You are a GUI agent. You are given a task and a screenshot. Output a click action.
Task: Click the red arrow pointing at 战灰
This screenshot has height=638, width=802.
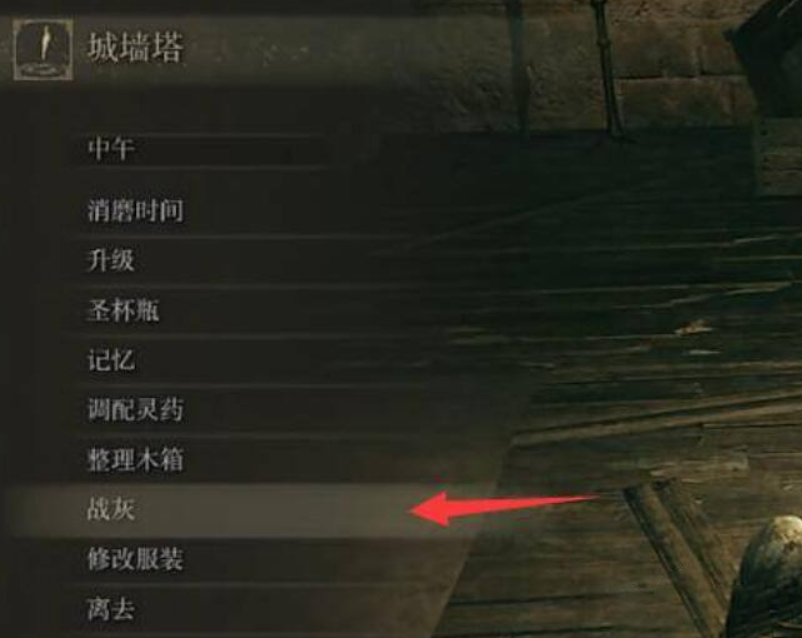pyautogui.click(x=504, y=508)
